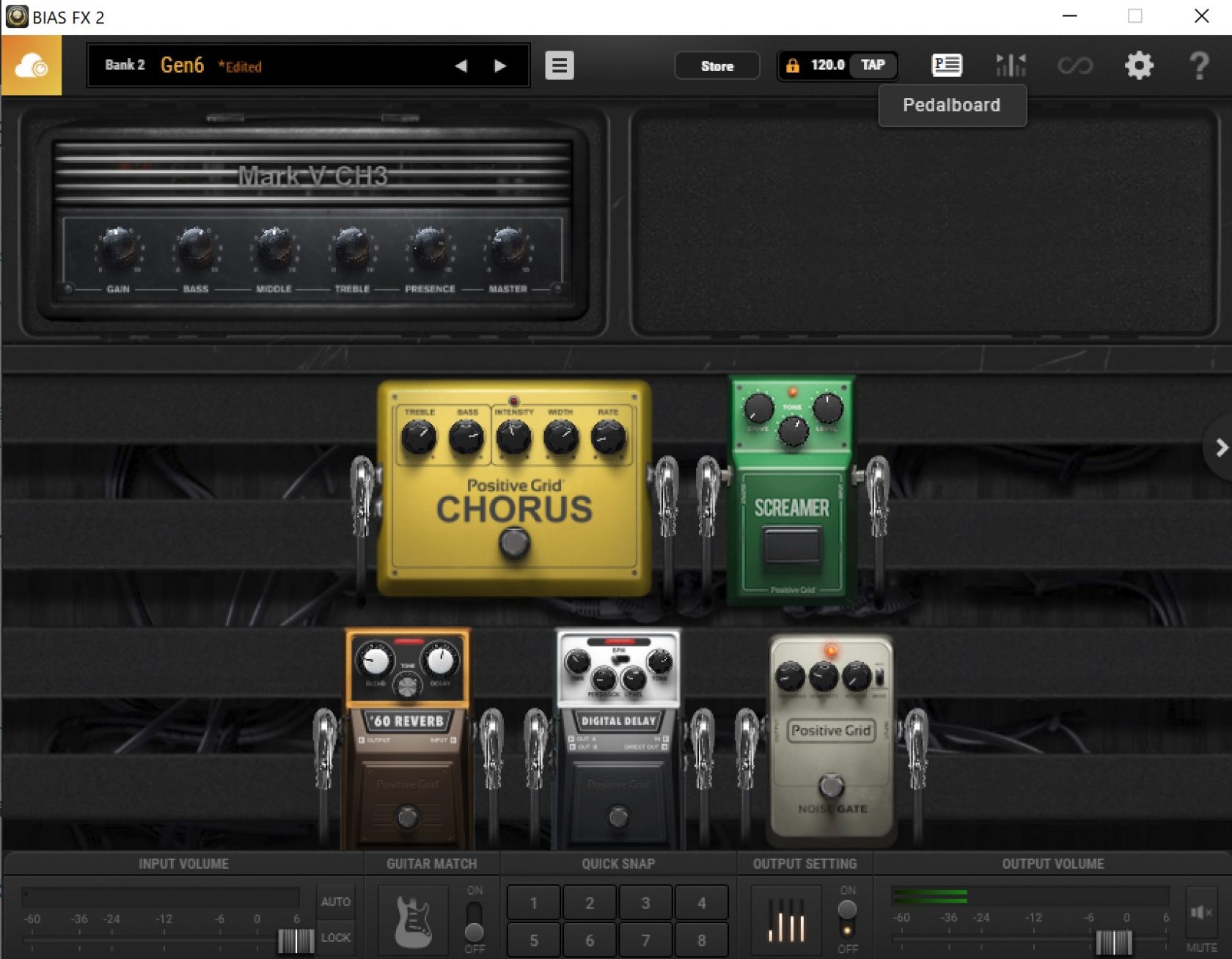Open the settings gear icon
The height and width of the screenshot is (959, 1232).
pos(1139,65)
